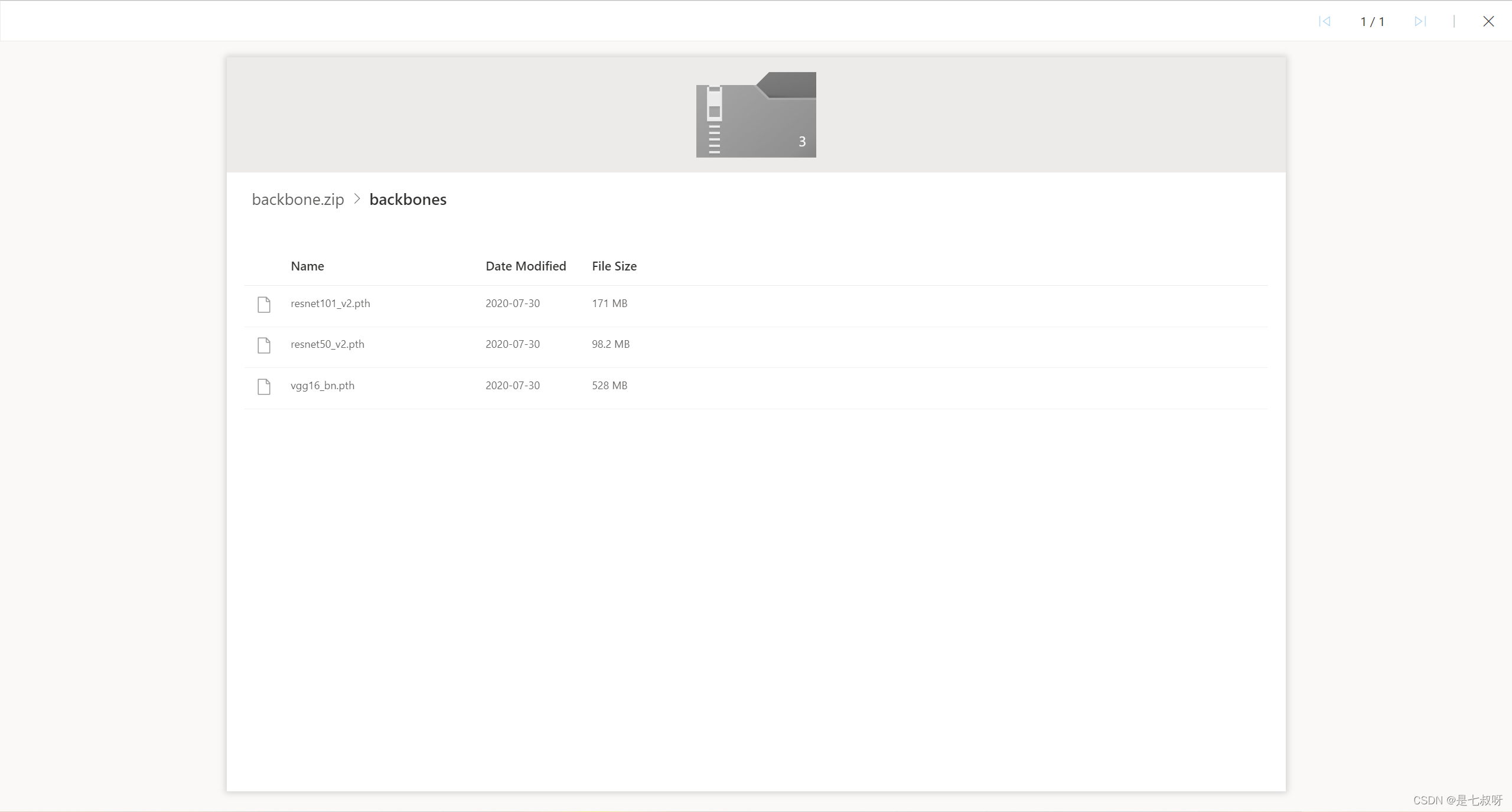
Task: Close the archive preview viewer
Action: tap(1488, 21)
